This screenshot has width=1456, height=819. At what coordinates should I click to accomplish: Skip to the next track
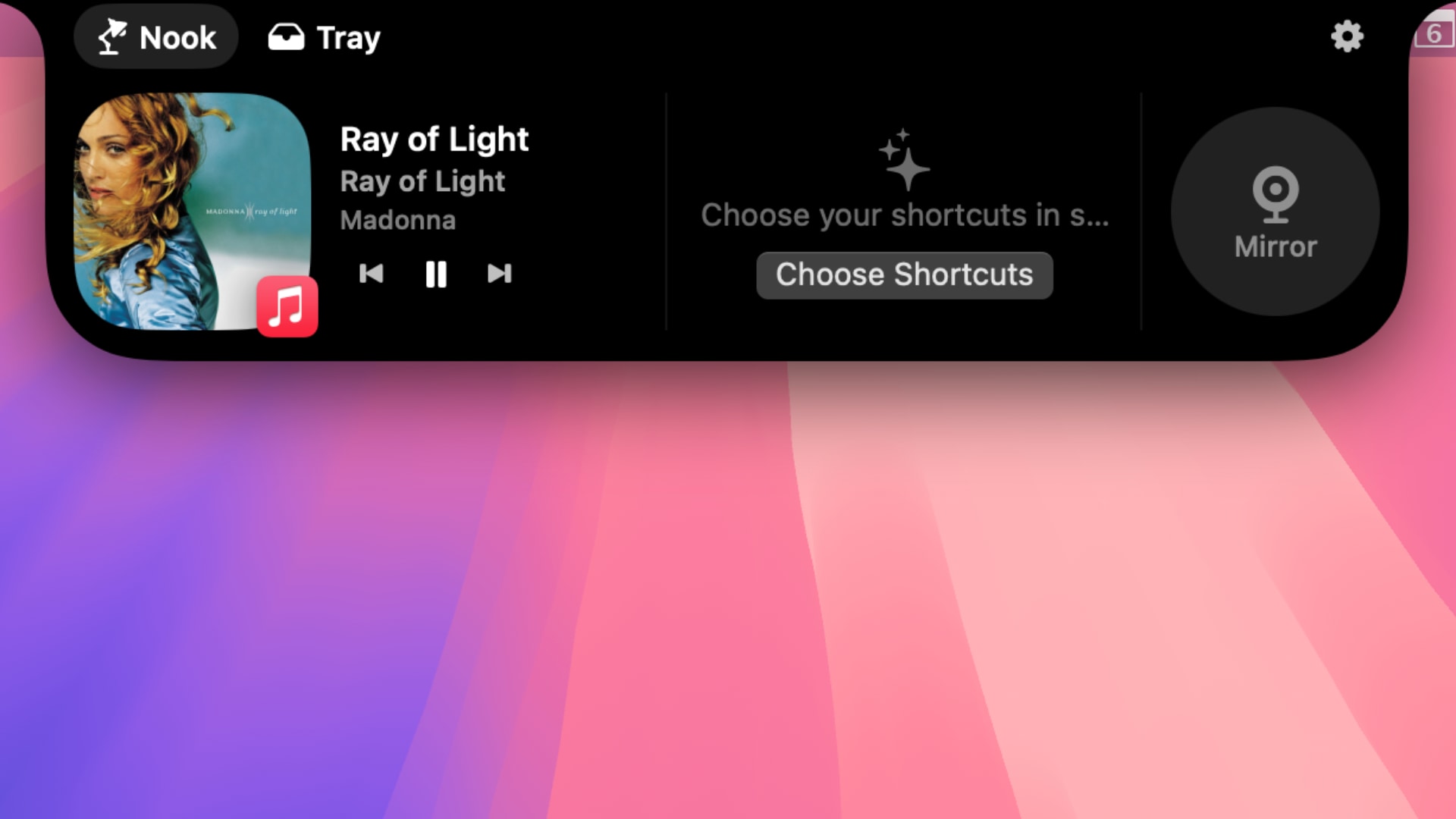pyautogui.click(x=498, y=273)
